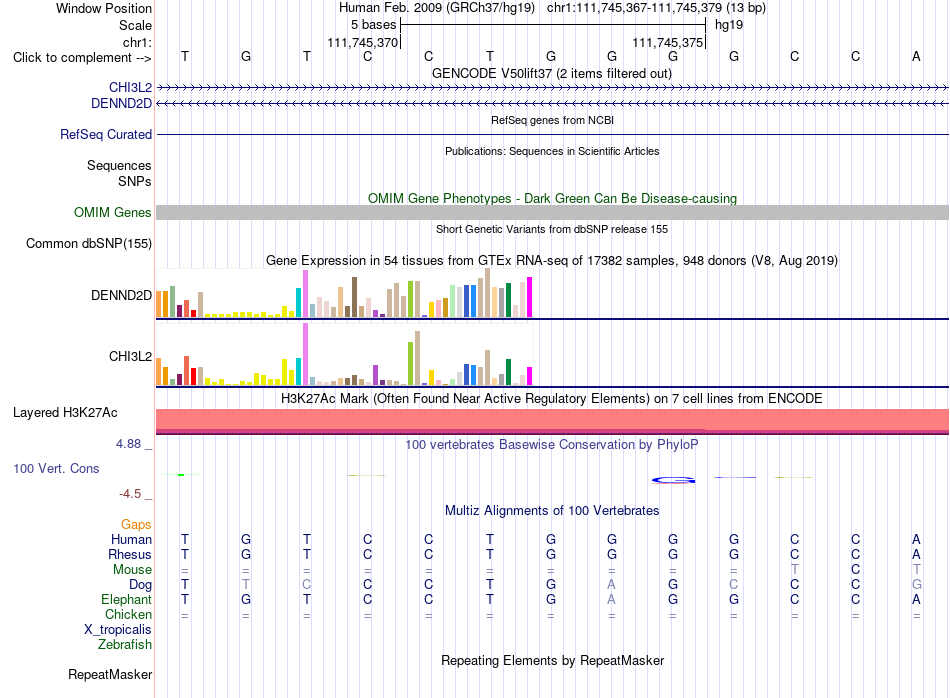The width and height of the screenshot is (950, 698).
Task: Open the H3K27Ac Mark ENCODE track title
Action: [x=552, y=398]
